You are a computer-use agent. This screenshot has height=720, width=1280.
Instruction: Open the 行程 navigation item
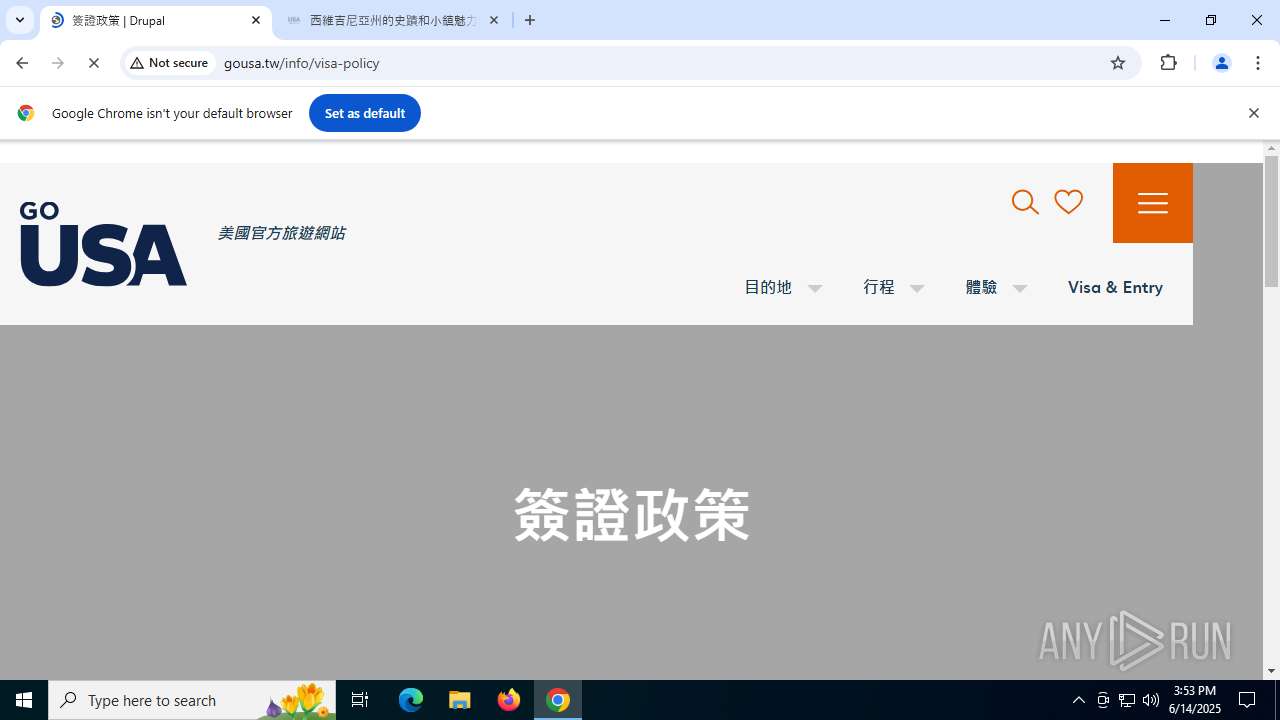pos(879,287)
